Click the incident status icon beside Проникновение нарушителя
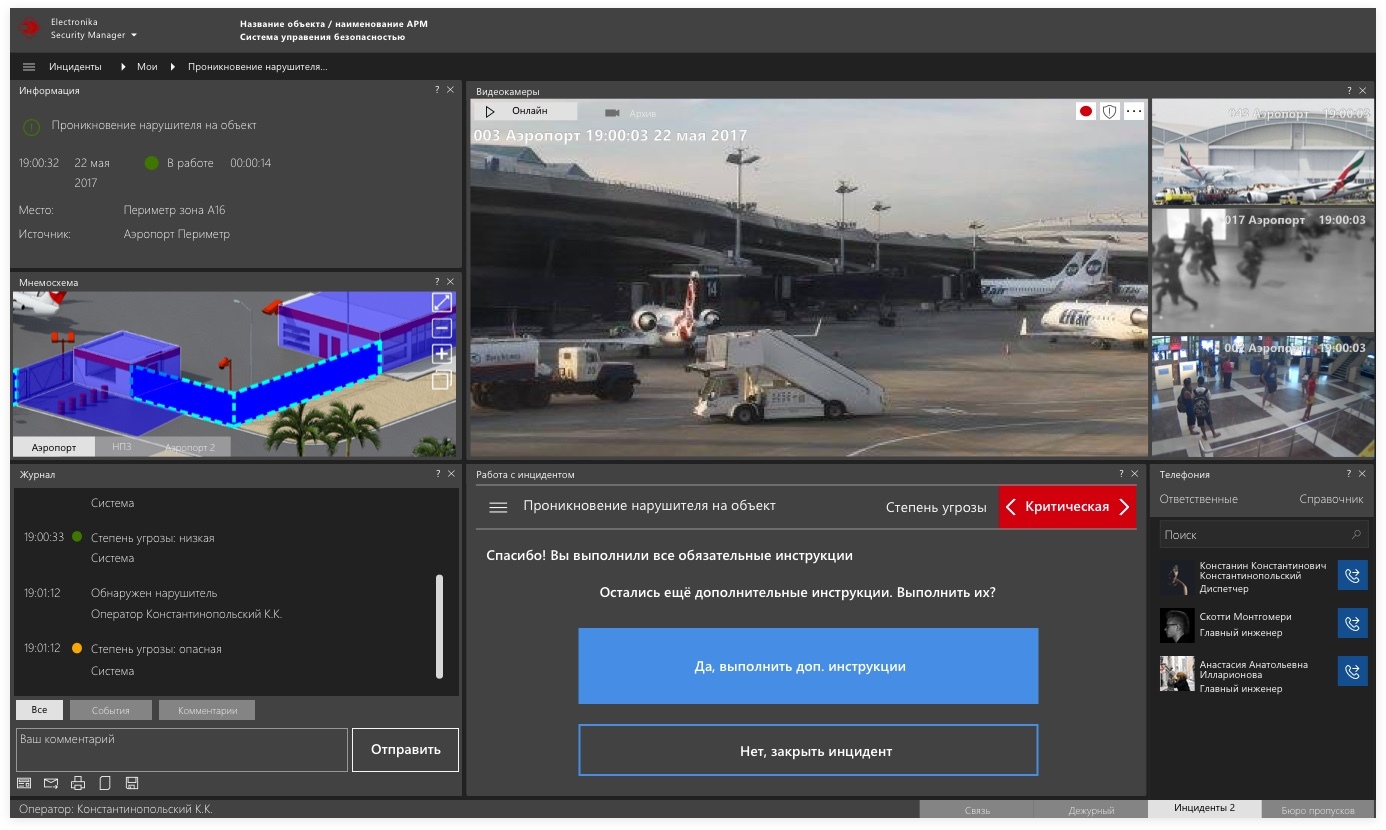The image size is (1386, 830). (32, 126)
